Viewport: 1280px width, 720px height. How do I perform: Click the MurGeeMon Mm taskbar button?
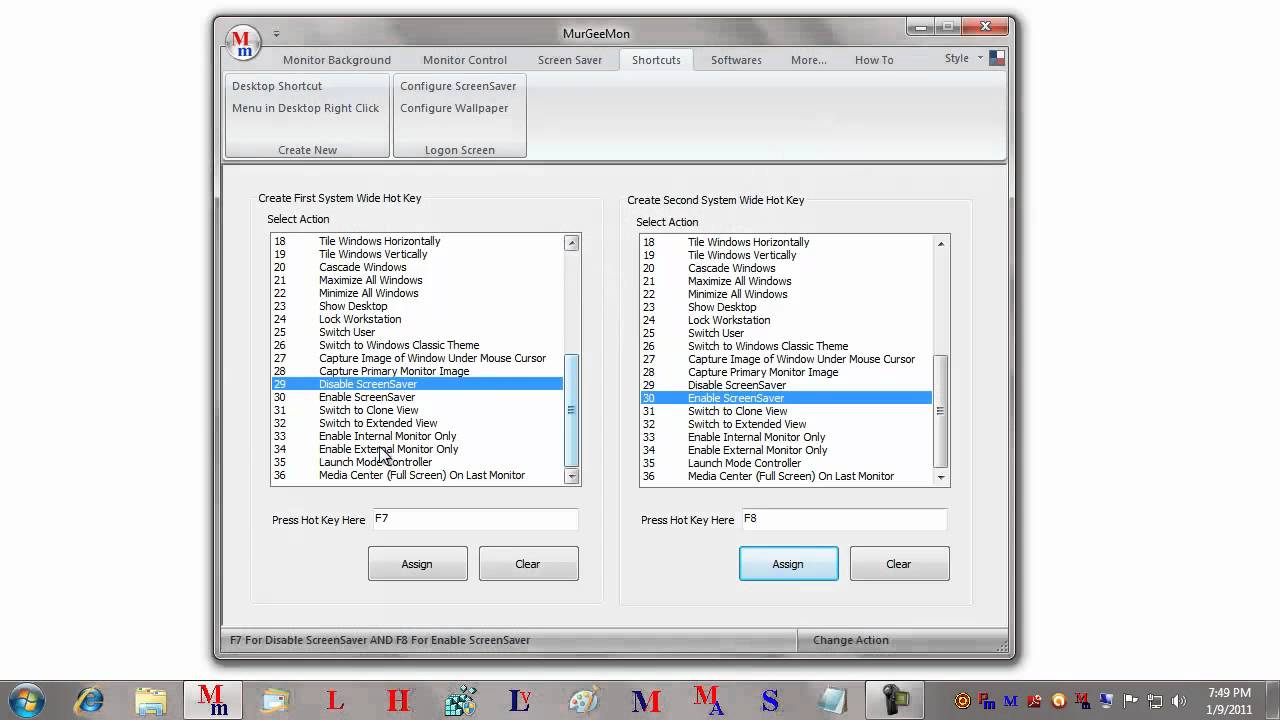[x=212, y=699]
